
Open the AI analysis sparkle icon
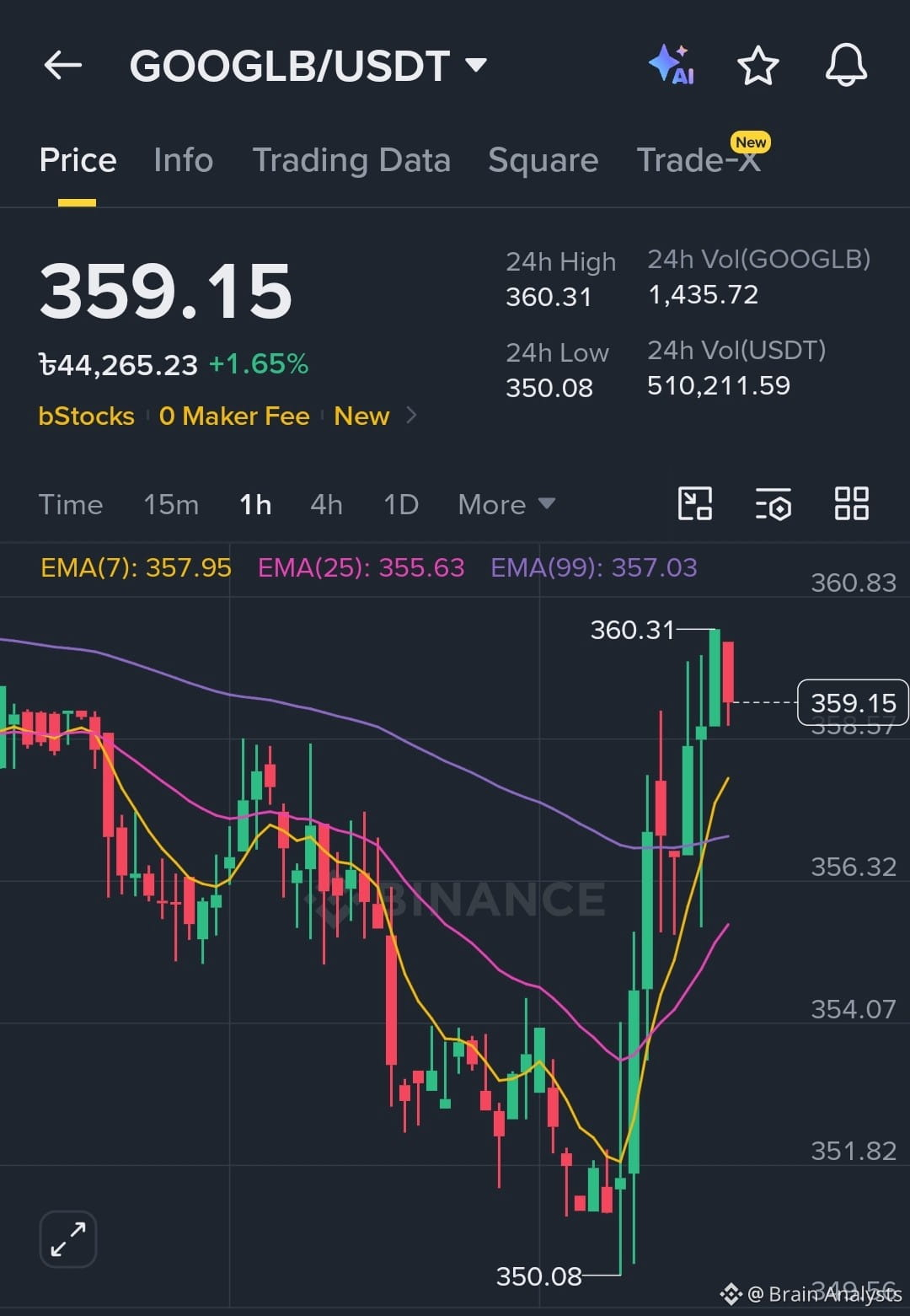pyautogui.click(x=672, y=65)
